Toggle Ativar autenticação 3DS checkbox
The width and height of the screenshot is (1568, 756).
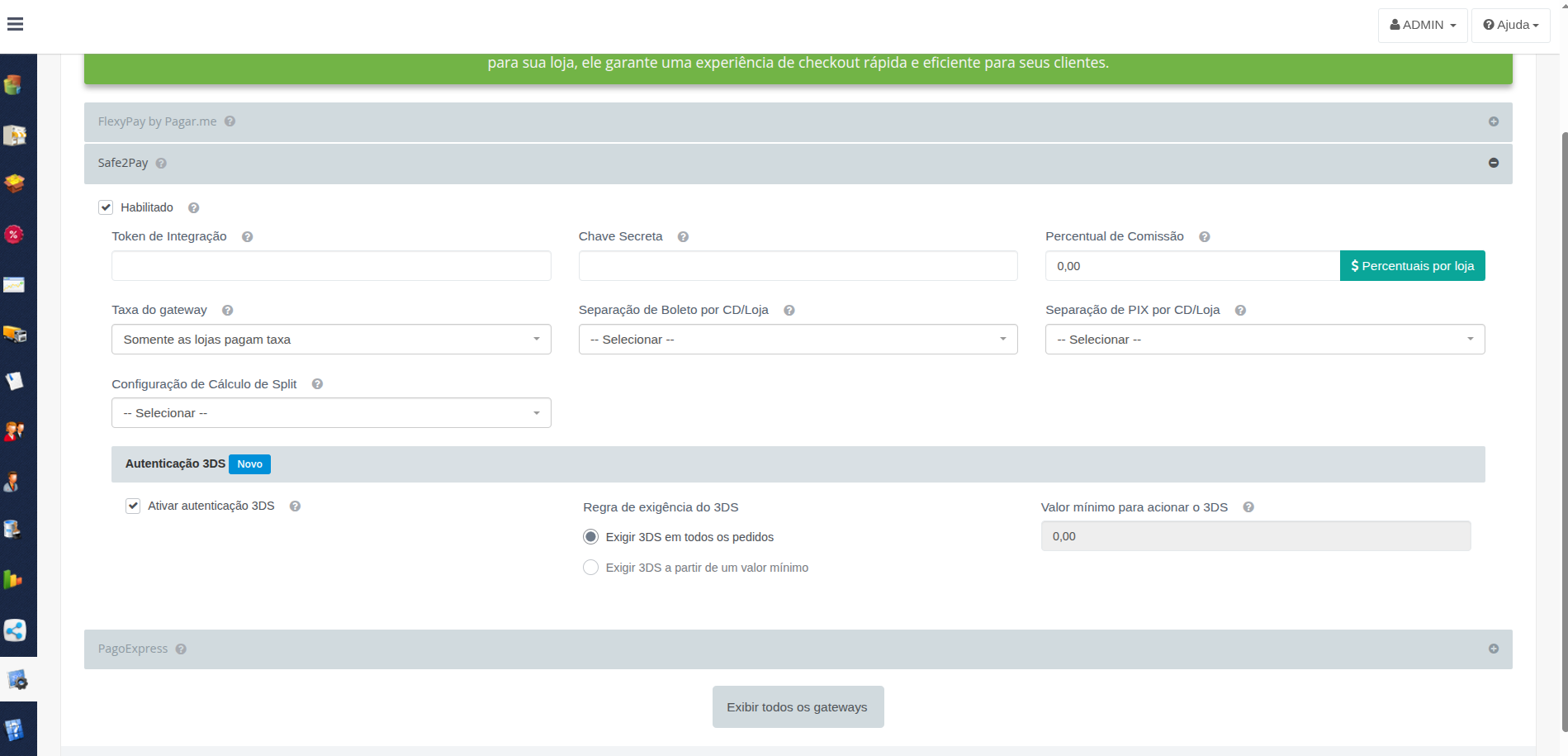click(x=133, y=506)
